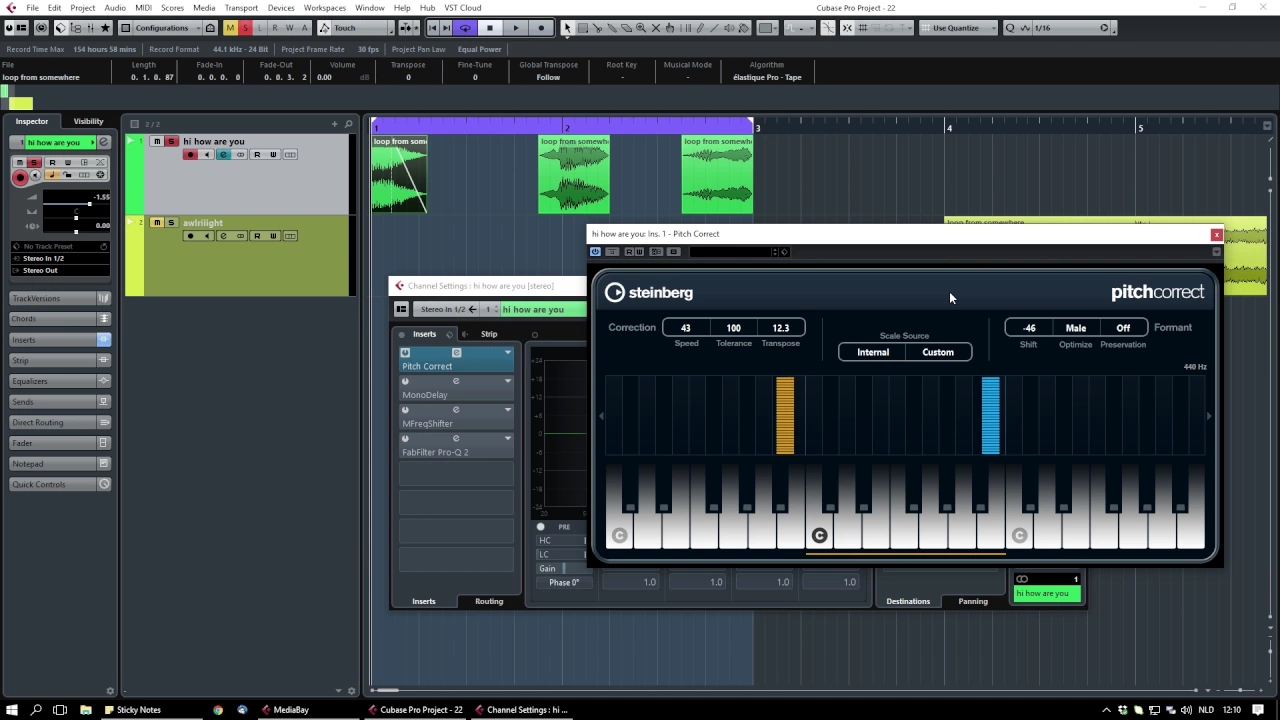Start playback with the transport Play button
The image size is (1280, 720).
coord(516,28)
